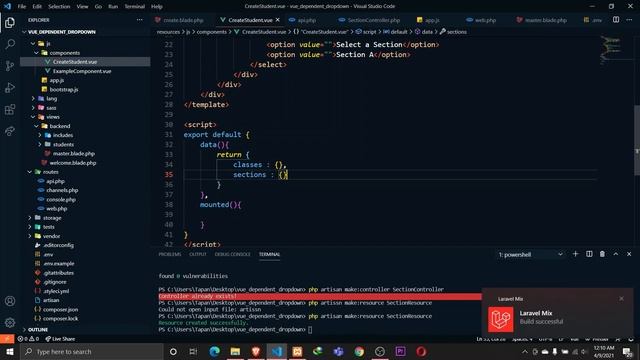Switch to the PROBLEMS panel tab
Image resolution: width=640 pixels, height=360 pixels.
170,254
